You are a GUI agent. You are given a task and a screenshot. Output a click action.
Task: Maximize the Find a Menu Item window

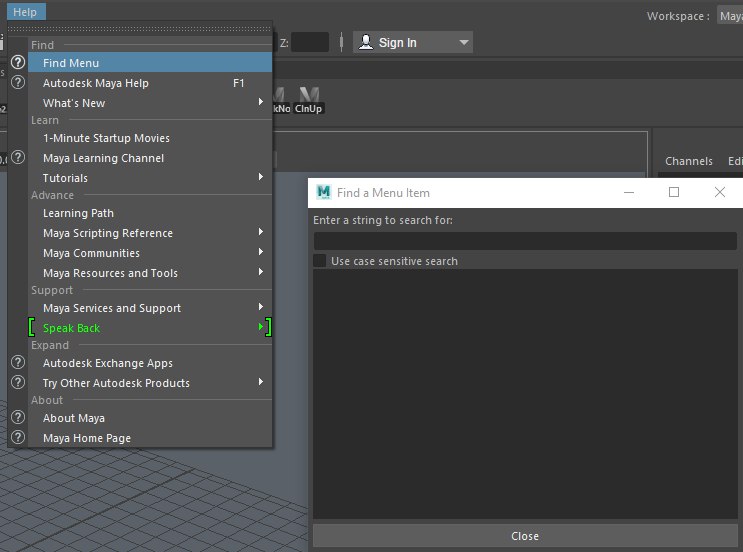click(674, 192)
